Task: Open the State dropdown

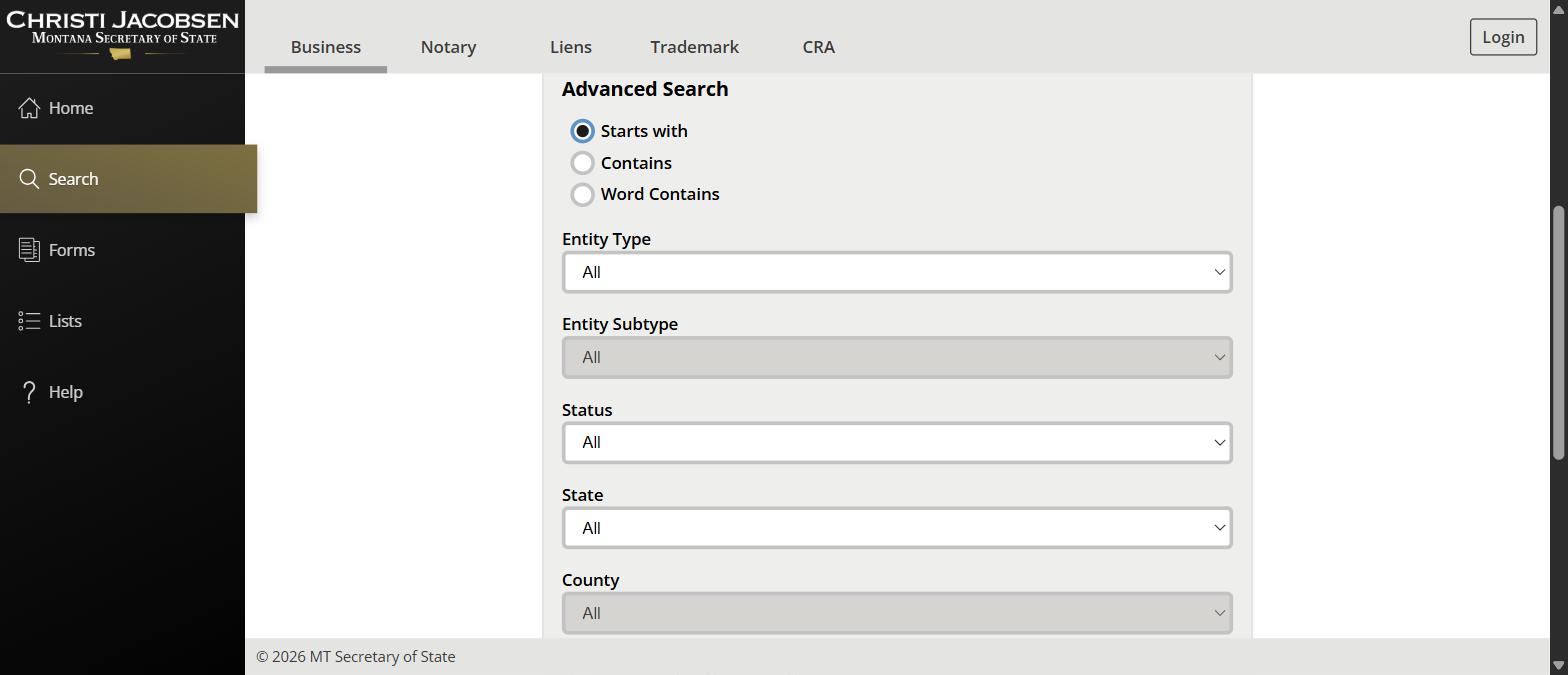Action: [897, 528]
